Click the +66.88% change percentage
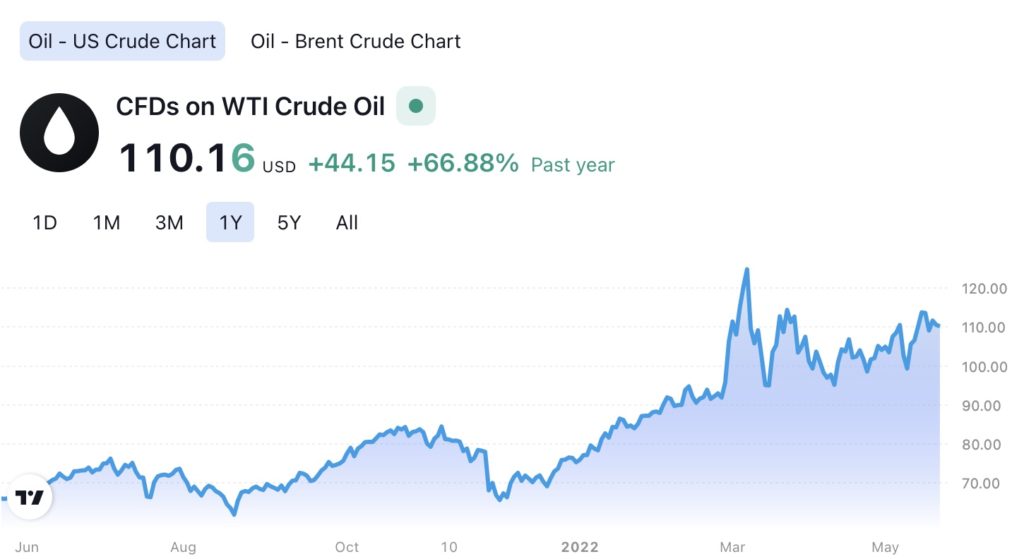 pos(462,163)
